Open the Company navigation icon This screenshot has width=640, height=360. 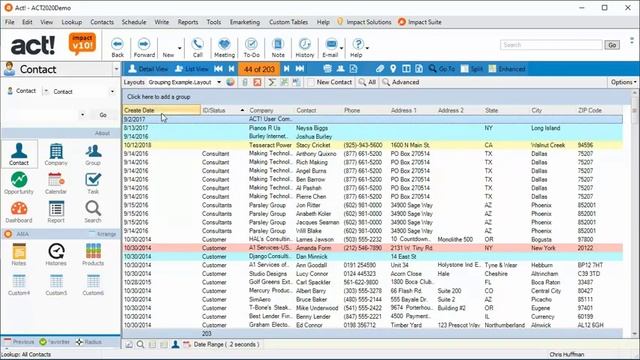[x=56, y=154]
